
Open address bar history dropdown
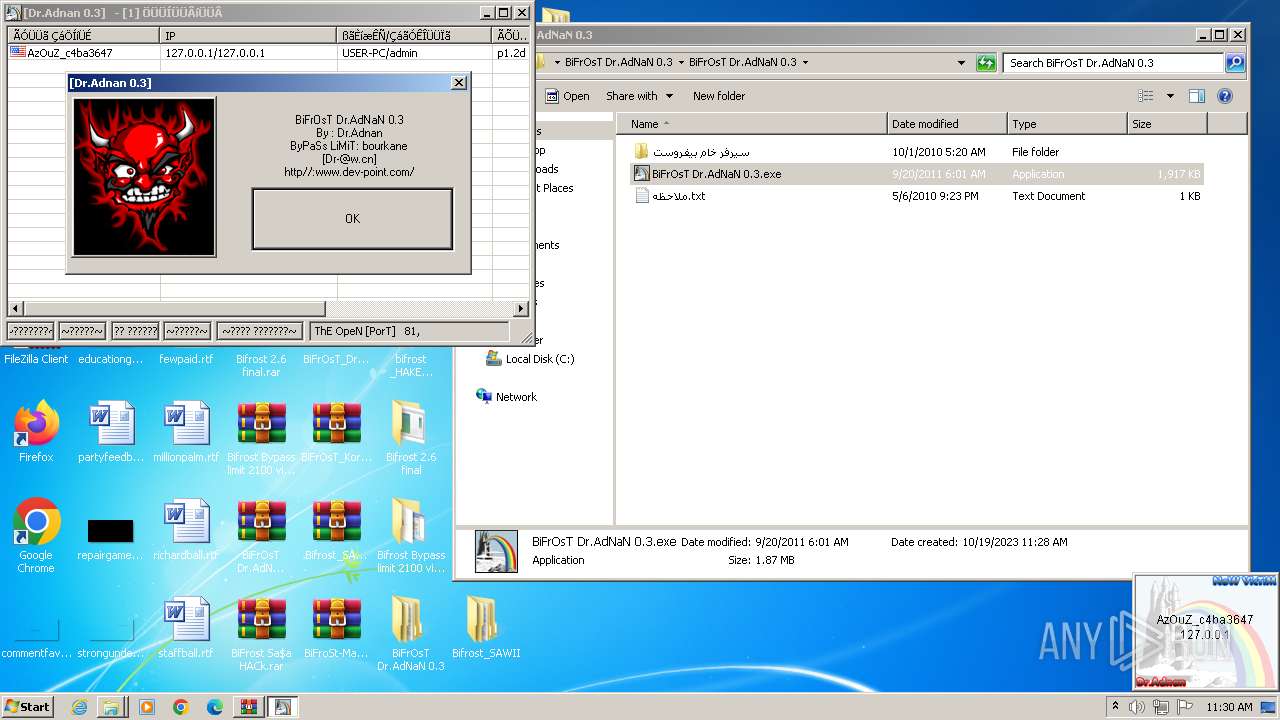(962, 62)
